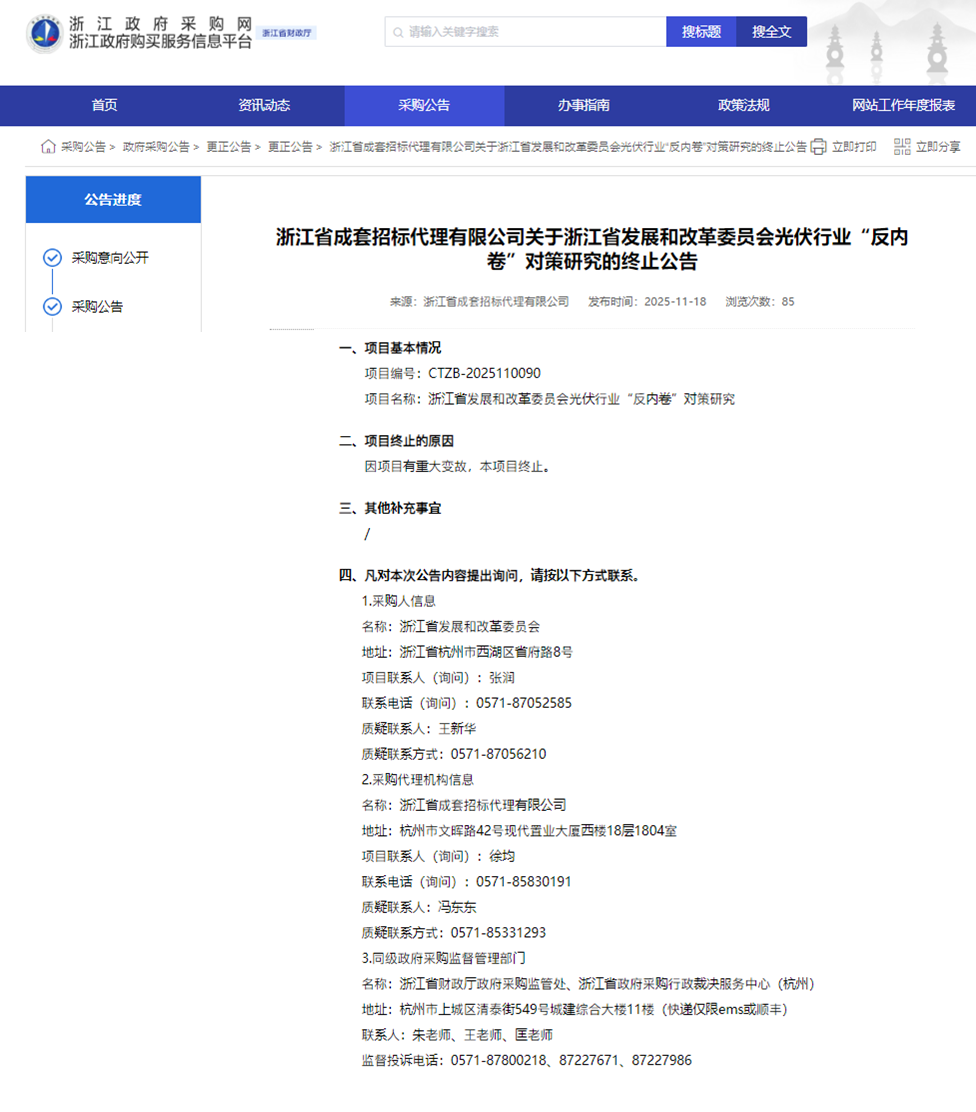Click the magnifier icon in search box
This screenshot has width=976, height=1112.
click(398, 32)
